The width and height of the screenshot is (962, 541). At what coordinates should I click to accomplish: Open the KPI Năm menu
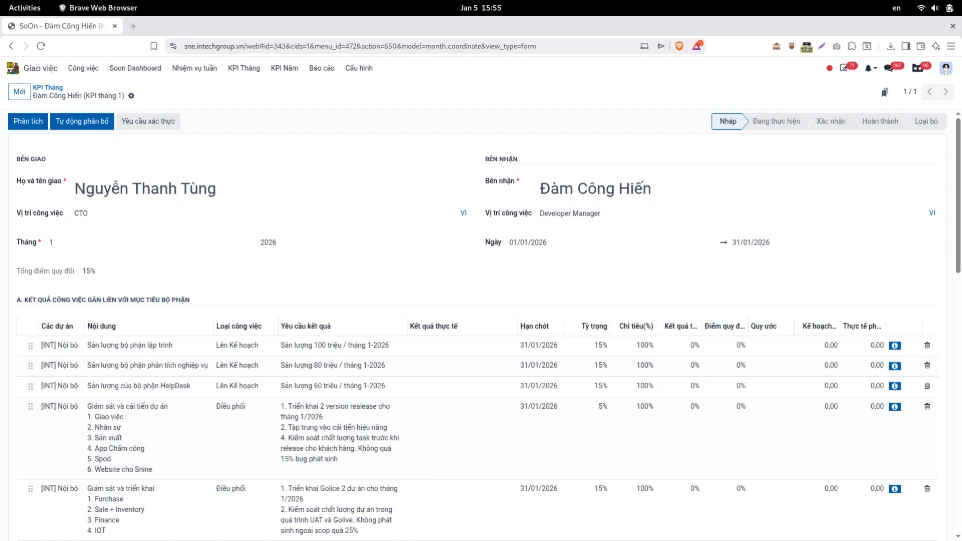[285, 68]
